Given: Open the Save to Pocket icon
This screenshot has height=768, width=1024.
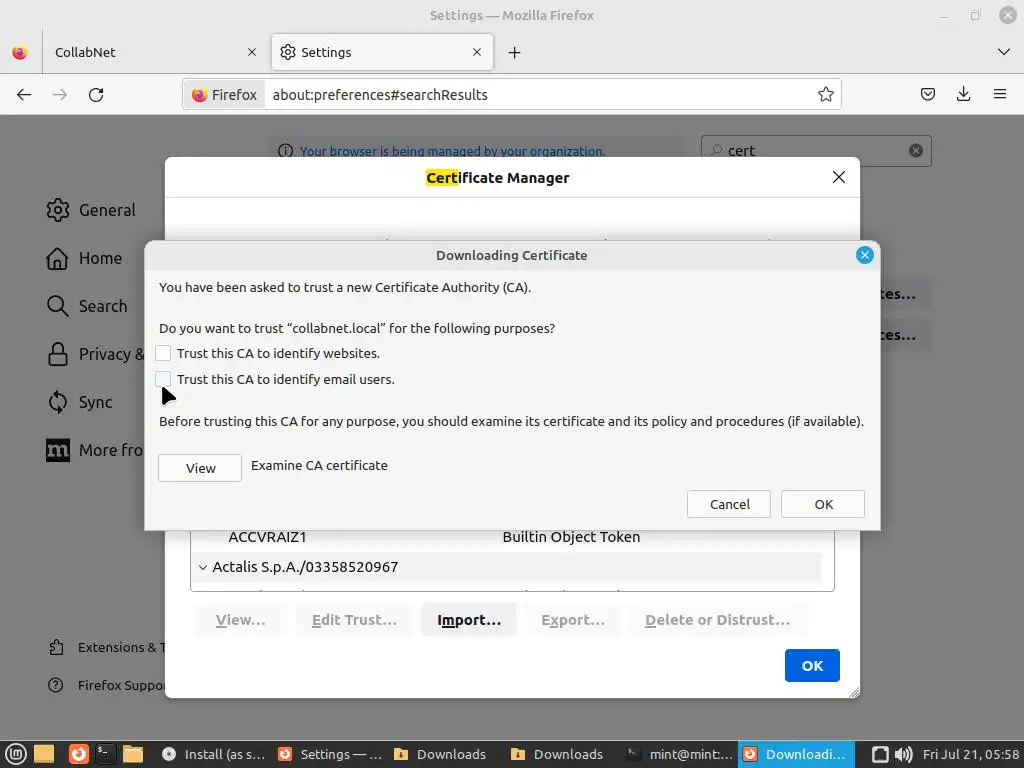Looking at the screenshot, I should pos(927,95).
